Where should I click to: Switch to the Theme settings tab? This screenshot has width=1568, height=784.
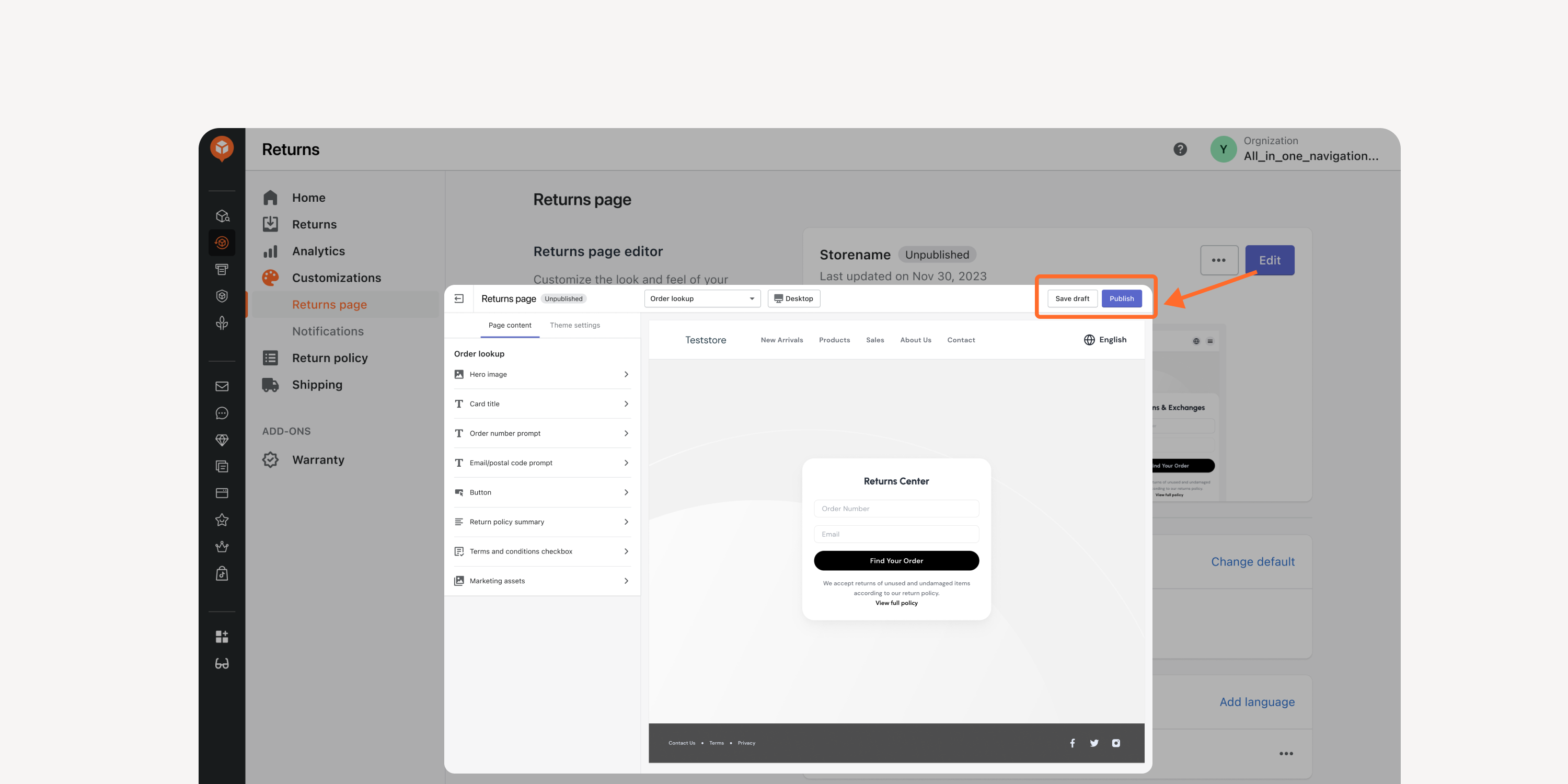click(574, 326)
